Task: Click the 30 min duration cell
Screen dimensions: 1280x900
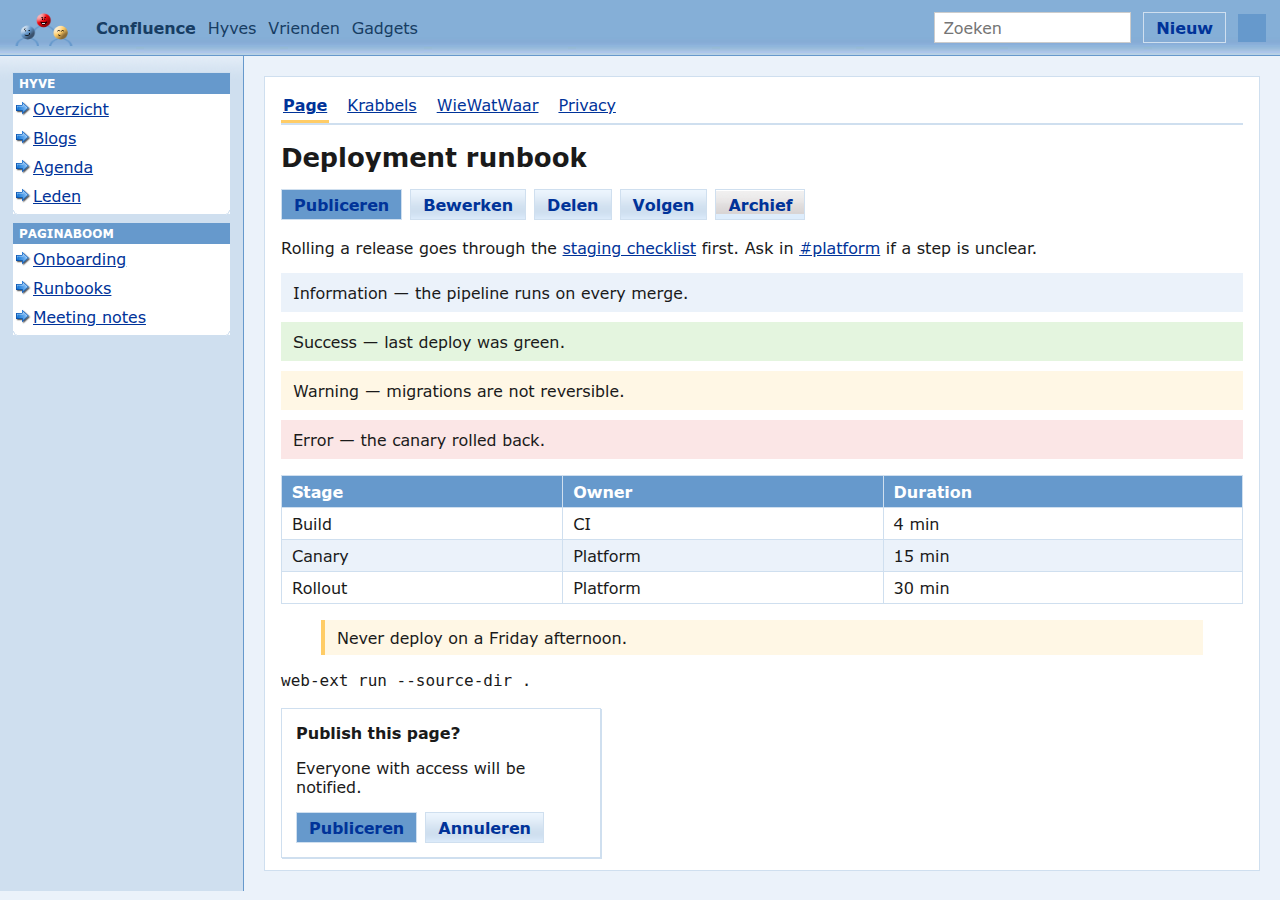Action: pyautogui.click(x=1063, y=588)
